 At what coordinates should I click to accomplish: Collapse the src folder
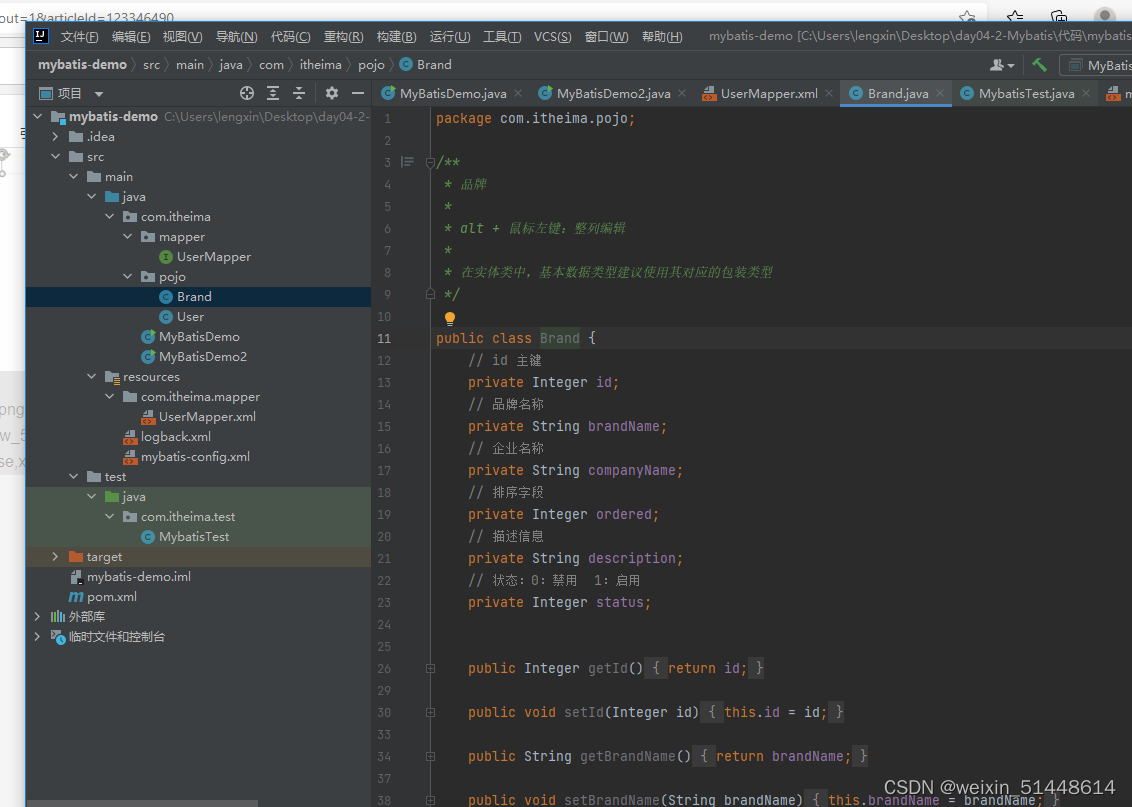point(56,157)
